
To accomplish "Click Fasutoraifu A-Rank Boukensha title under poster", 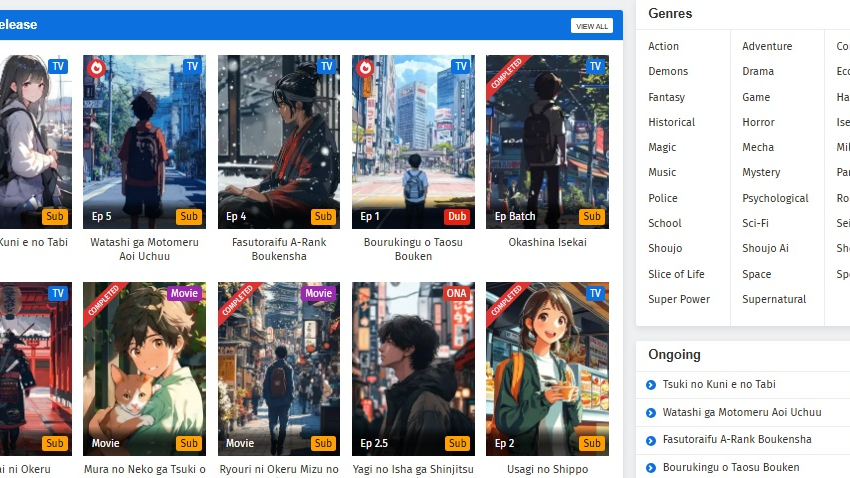I will coord(279,249).
